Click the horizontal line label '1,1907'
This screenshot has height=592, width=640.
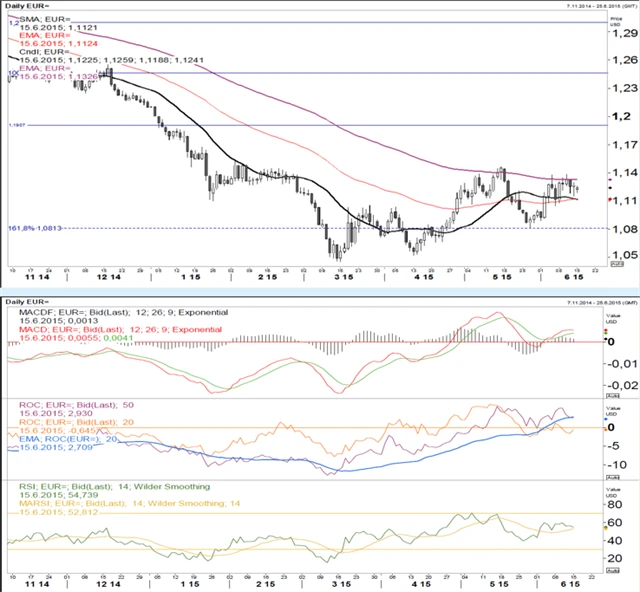[17, 125]
